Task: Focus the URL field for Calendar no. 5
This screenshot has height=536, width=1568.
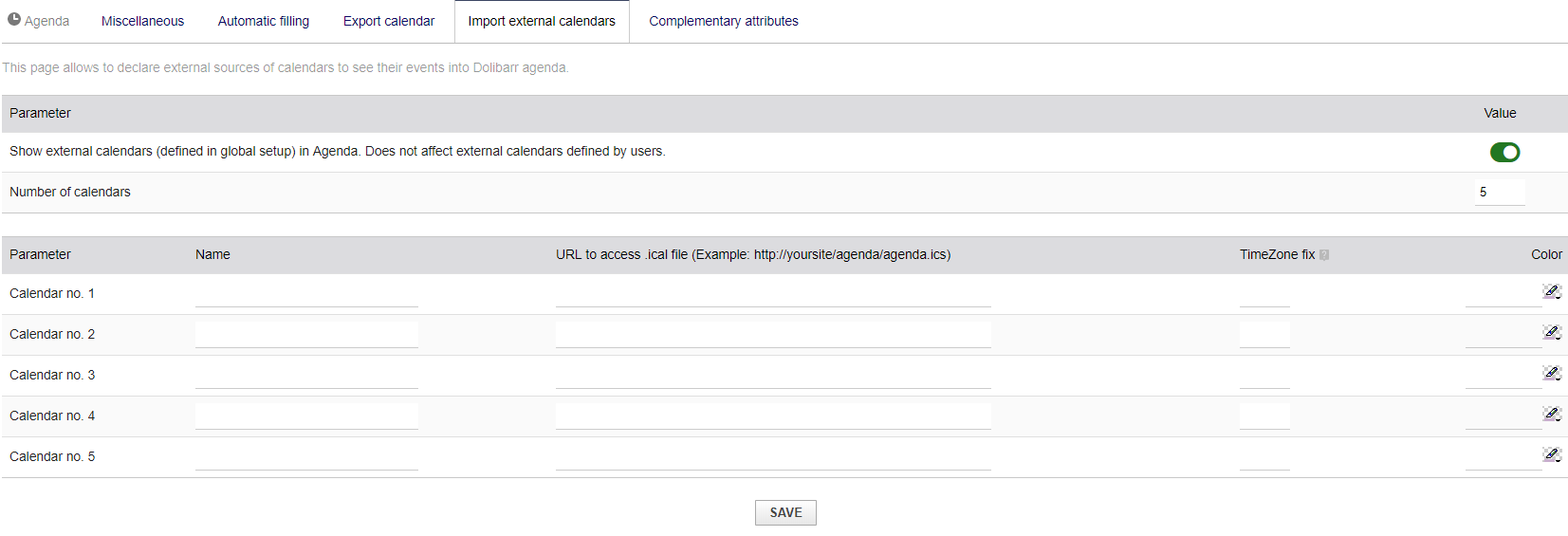Action: pos(773,457)
